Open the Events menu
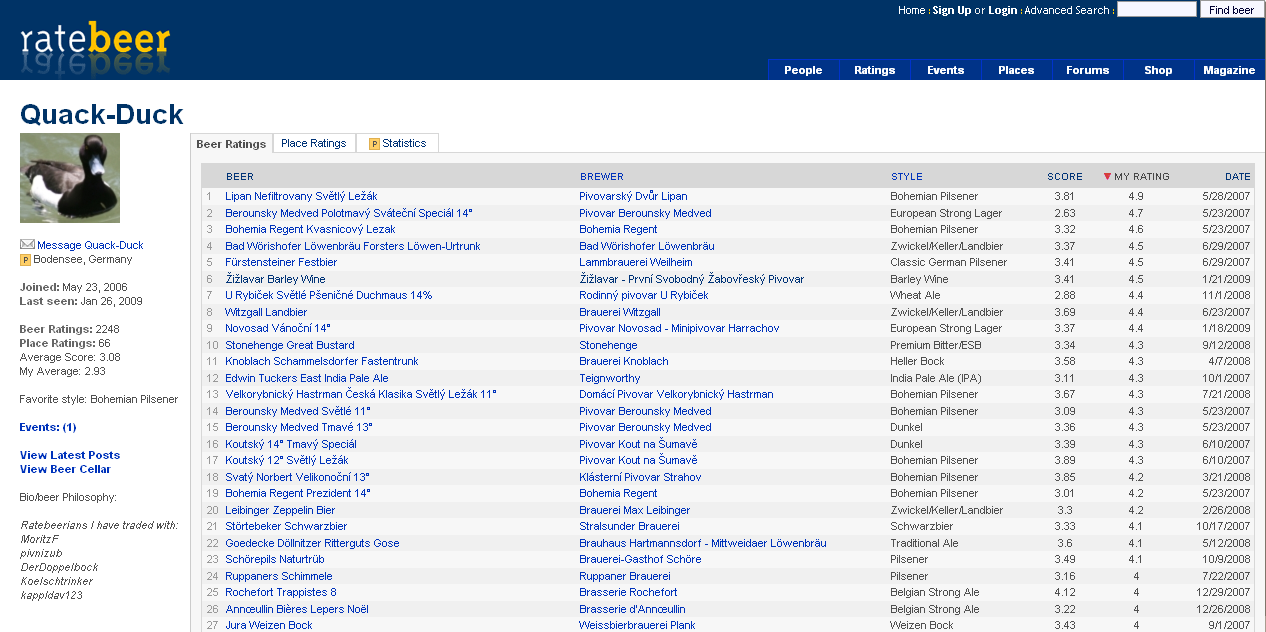Viewport: 1266px width, 632px height. 945,70
